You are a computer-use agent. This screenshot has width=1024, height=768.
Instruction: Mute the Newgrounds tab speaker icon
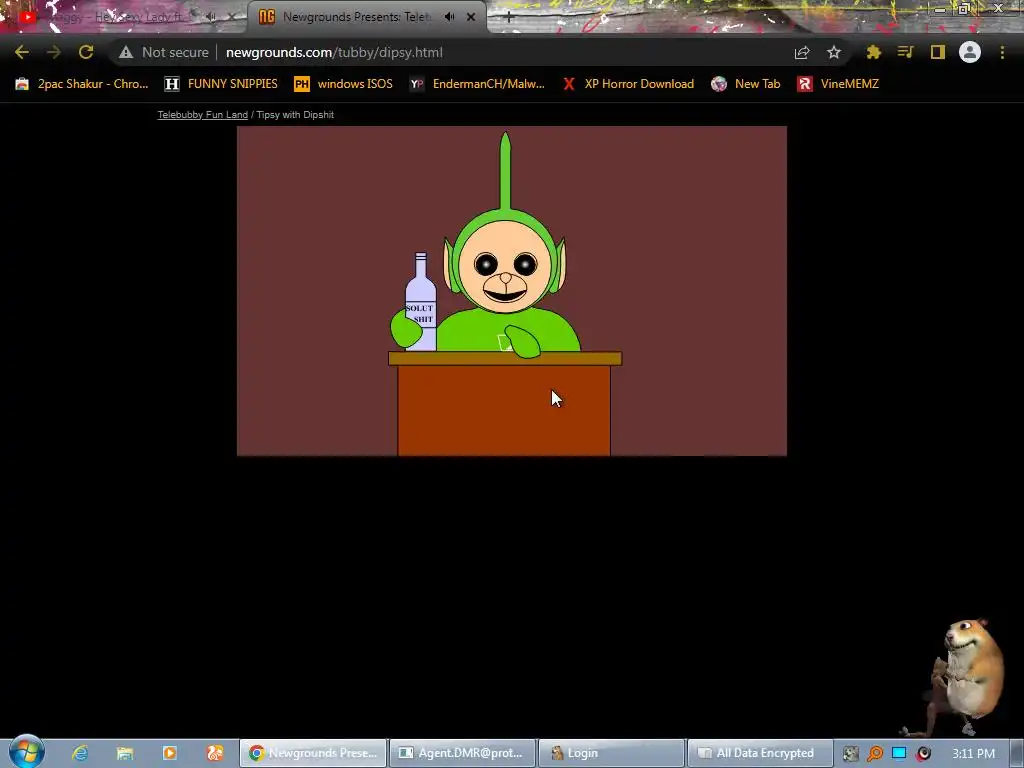[449, 17]
